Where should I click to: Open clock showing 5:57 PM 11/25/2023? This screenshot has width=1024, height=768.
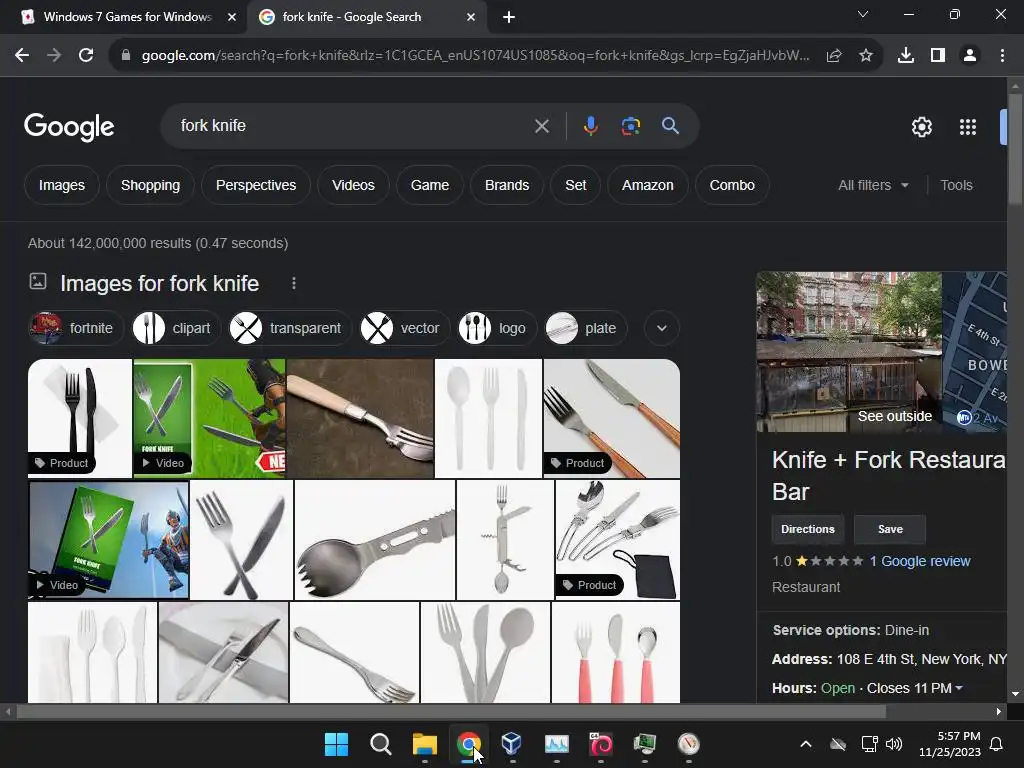[x=950, y=744]
